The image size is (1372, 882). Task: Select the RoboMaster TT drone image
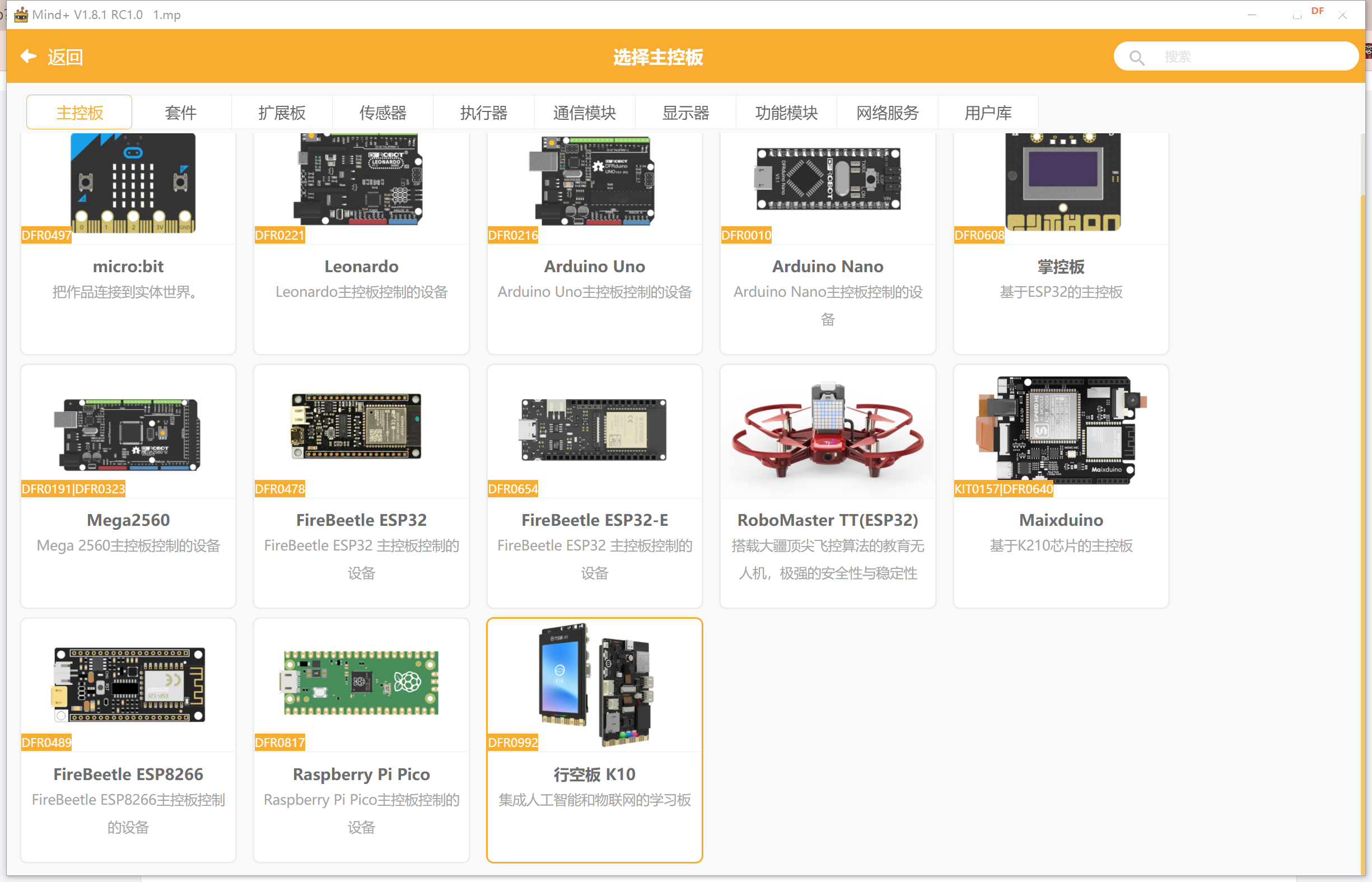click(x=828, y=431)
